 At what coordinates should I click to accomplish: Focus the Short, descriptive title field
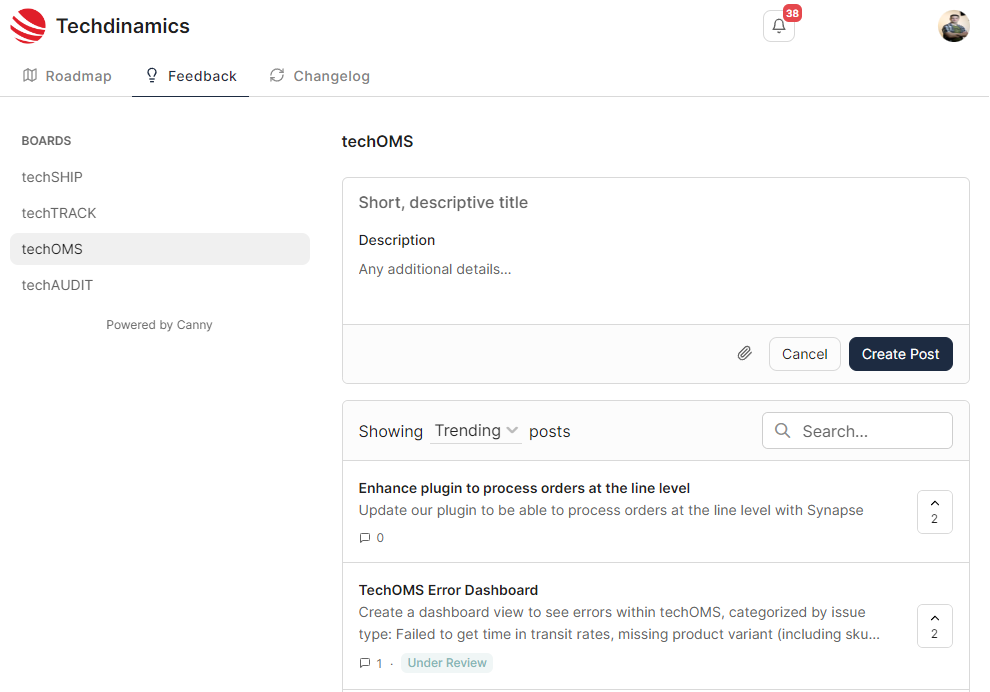click(655, 203)
